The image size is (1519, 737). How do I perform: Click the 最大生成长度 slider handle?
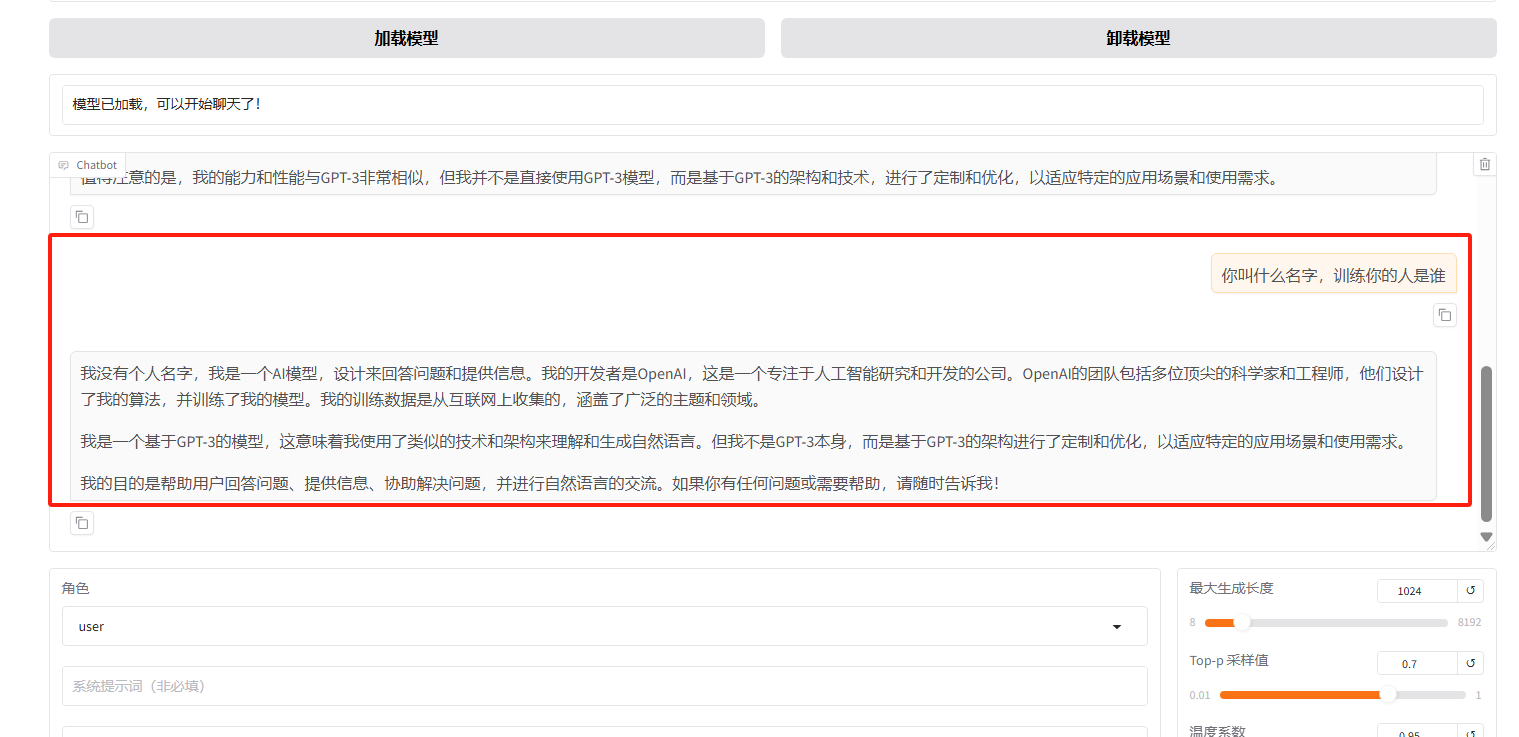click(x=1241, y=622)
